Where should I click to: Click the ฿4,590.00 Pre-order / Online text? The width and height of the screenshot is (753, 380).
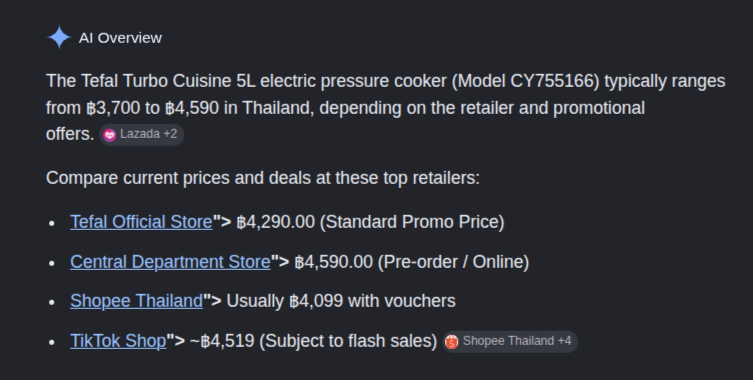(412, 262)
